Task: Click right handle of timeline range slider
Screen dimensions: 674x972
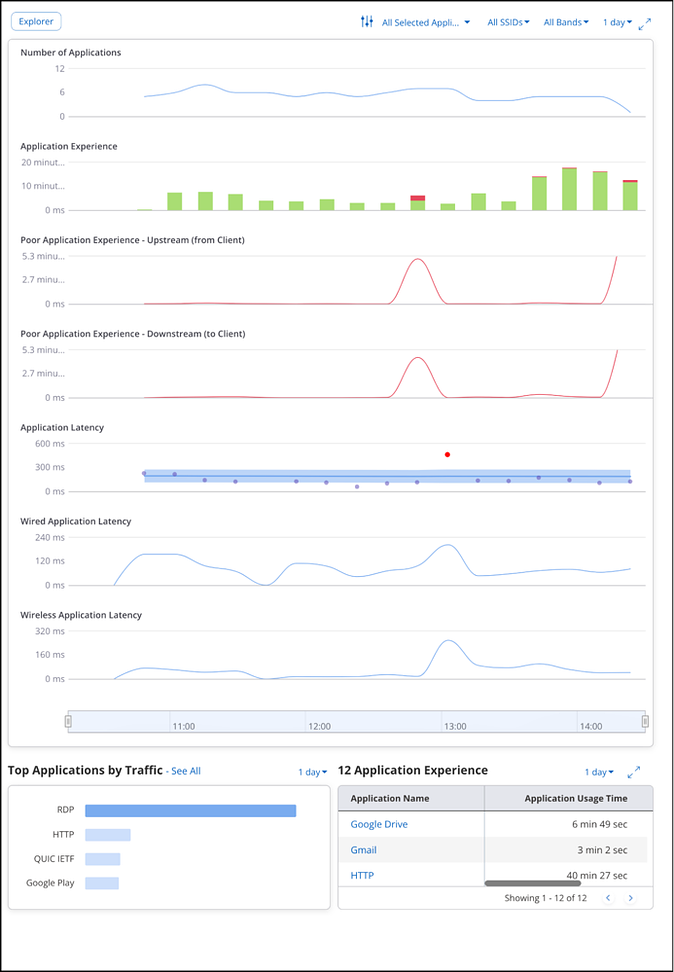Action: pyautogui.click(x=645, y=722)
